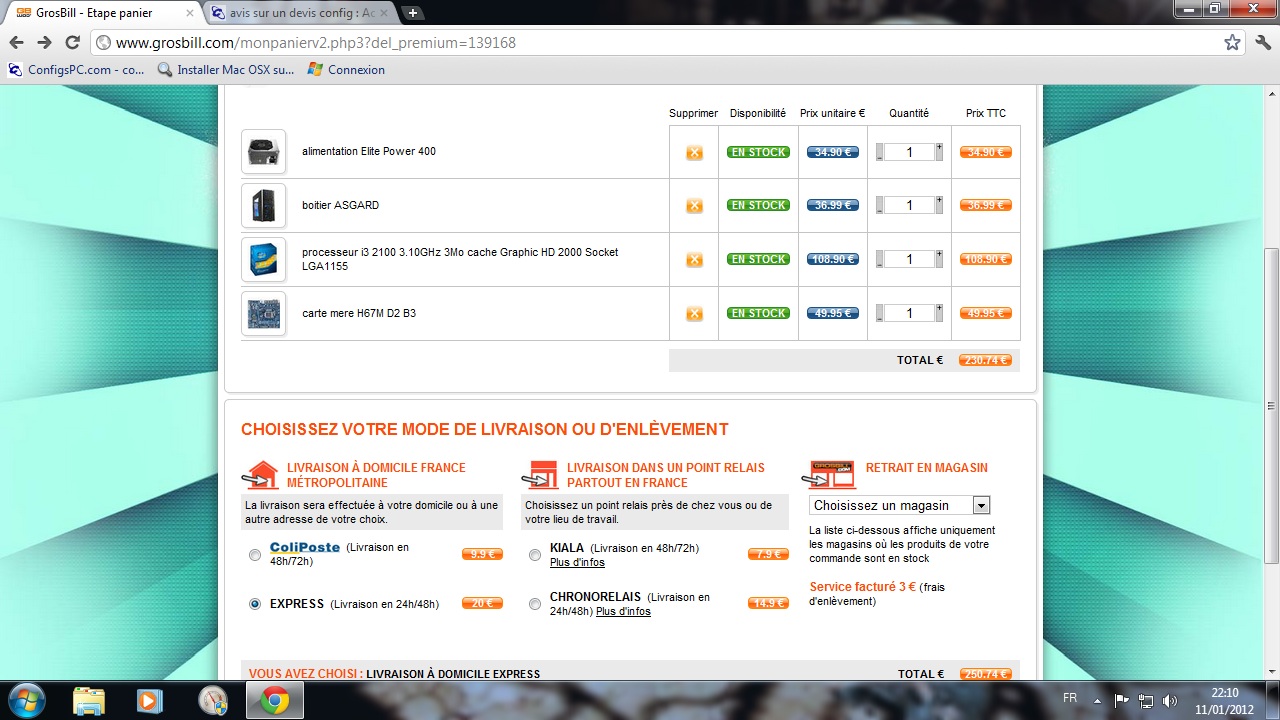Click 'Plus d'infos' link under KIALA

(577, 563)
